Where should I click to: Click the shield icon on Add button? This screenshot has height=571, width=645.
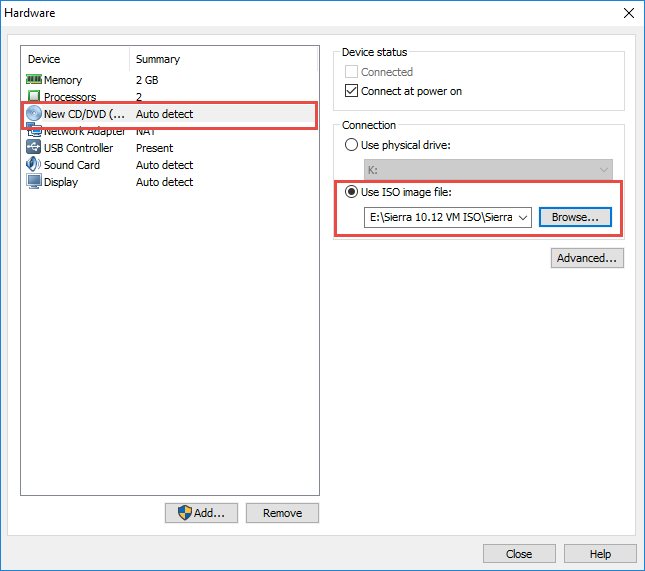click(184, 513)
